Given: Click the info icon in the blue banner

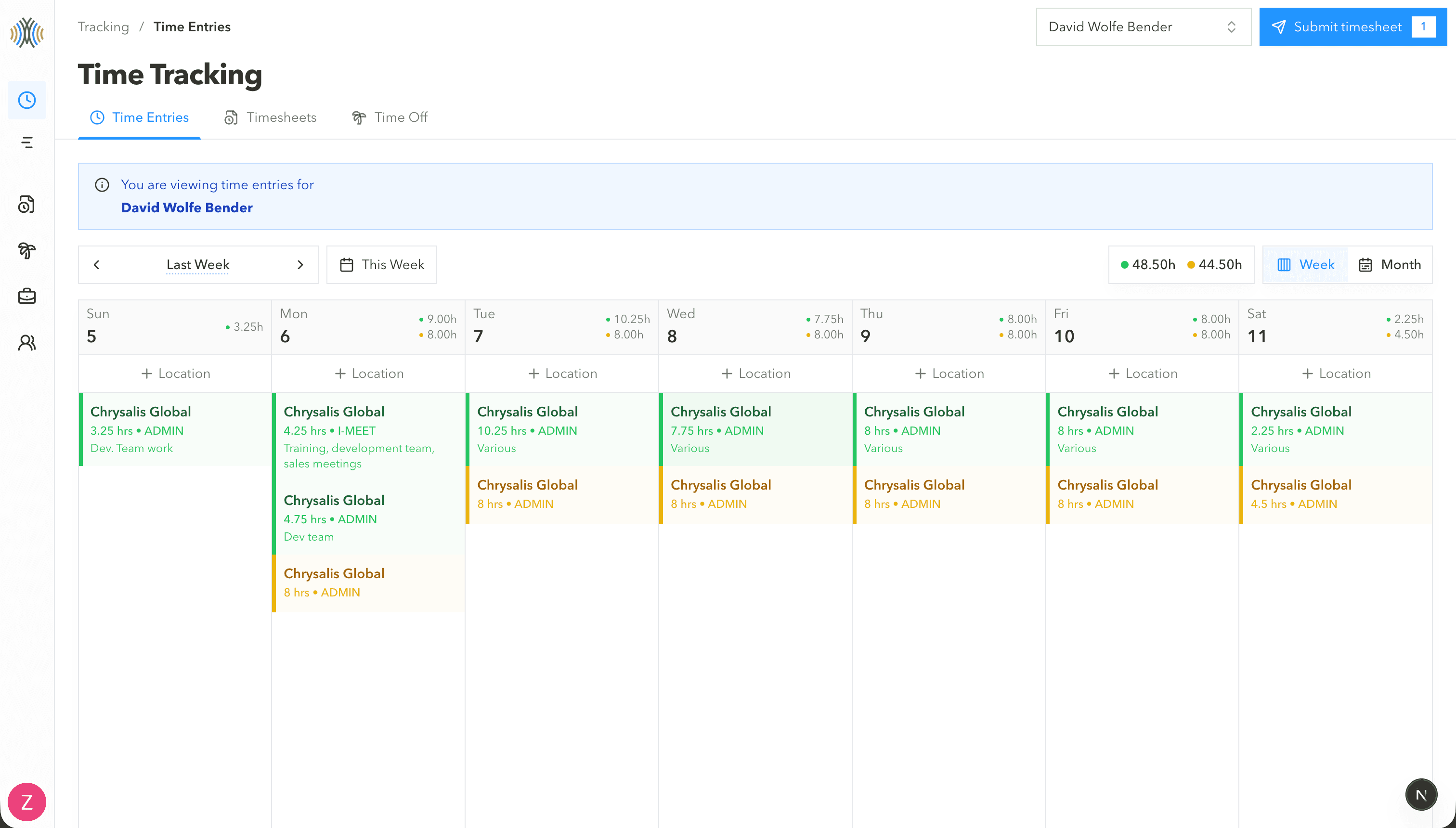Looking at the screenshot, I should click(103, 184).
